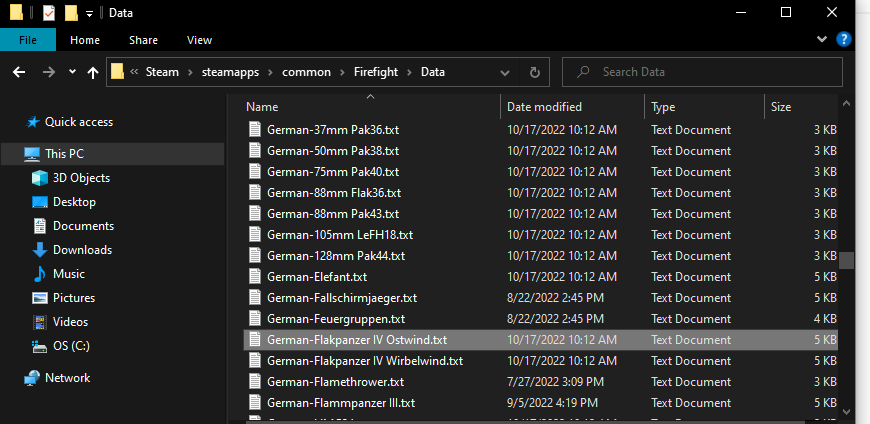Go back to previous folder
The height and width of the screenshot is (424, 870).
(19, 72)
